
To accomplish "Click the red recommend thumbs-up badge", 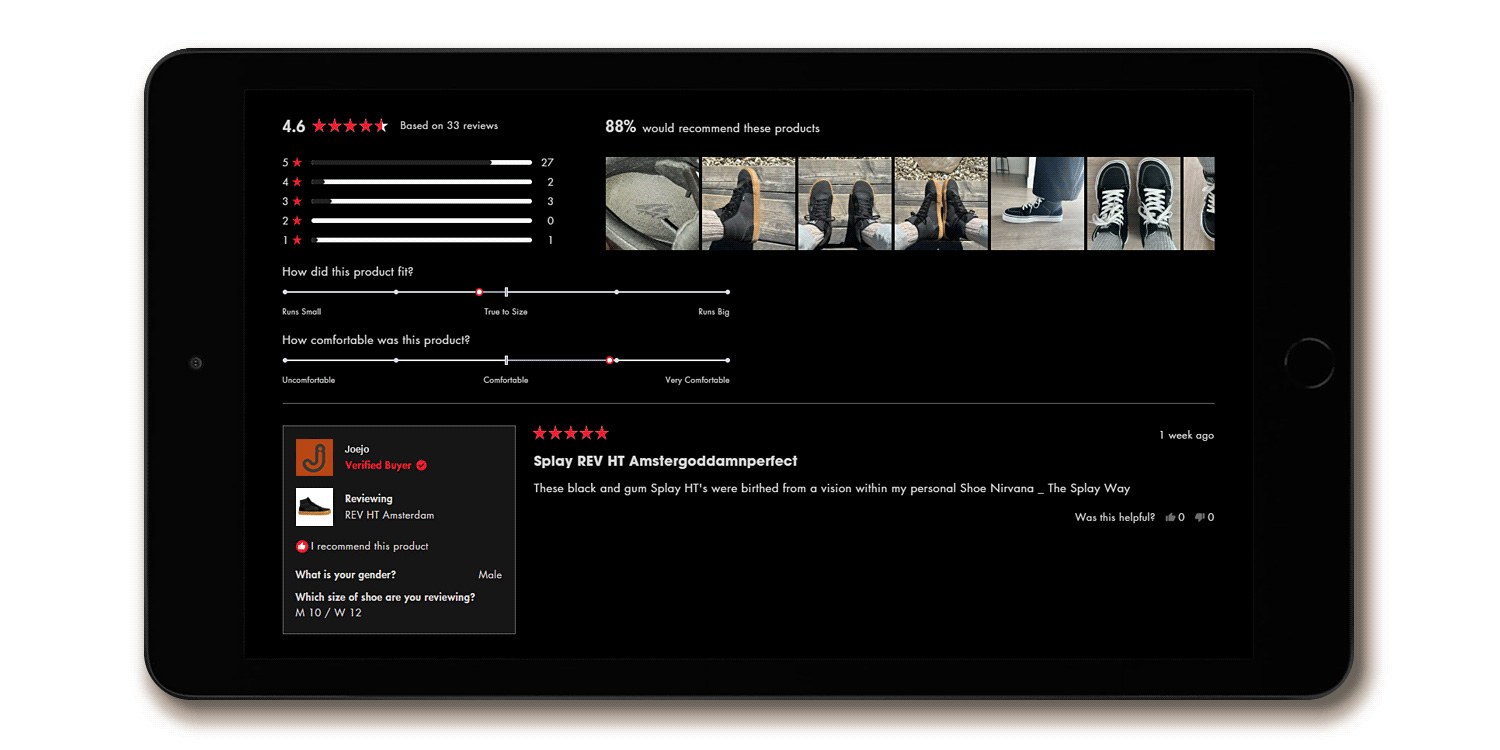I will pyautogui.click(x=302, y=547).
